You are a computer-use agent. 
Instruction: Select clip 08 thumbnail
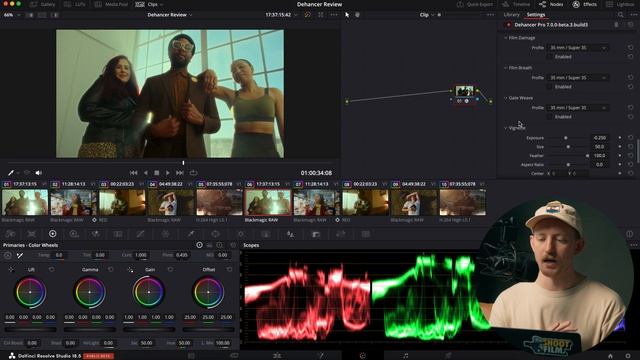tap(365, 202)
